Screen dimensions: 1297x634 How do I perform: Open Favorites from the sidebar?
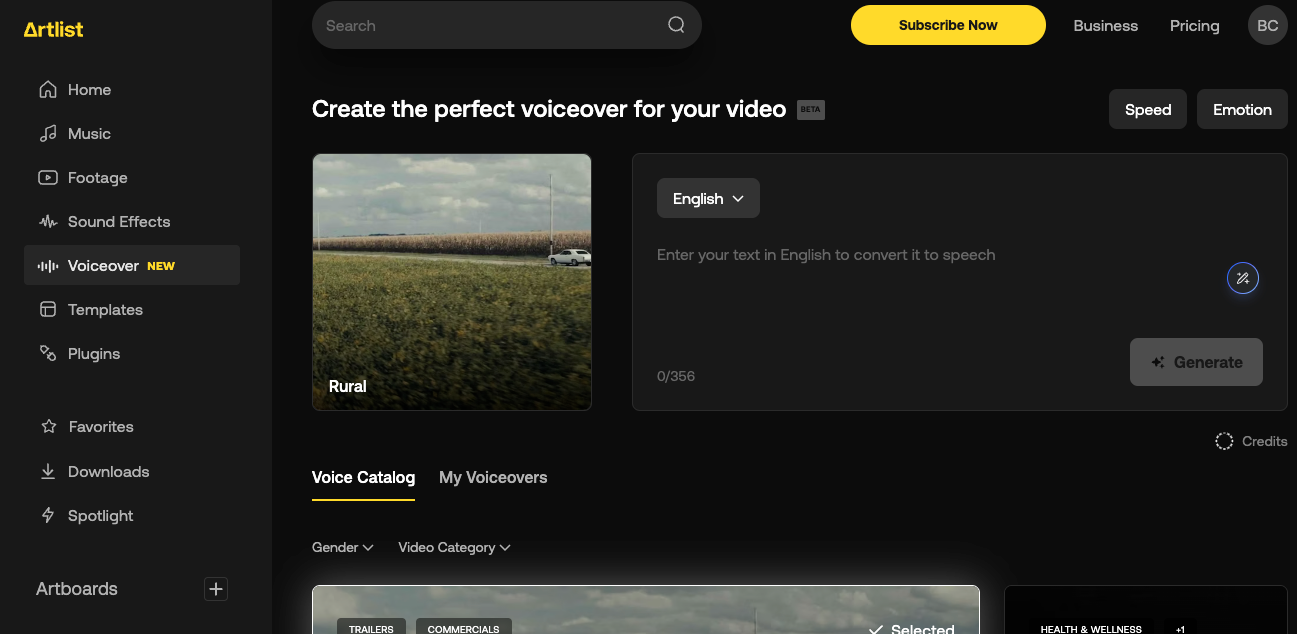pyautogui.click(x=100, y=427)
